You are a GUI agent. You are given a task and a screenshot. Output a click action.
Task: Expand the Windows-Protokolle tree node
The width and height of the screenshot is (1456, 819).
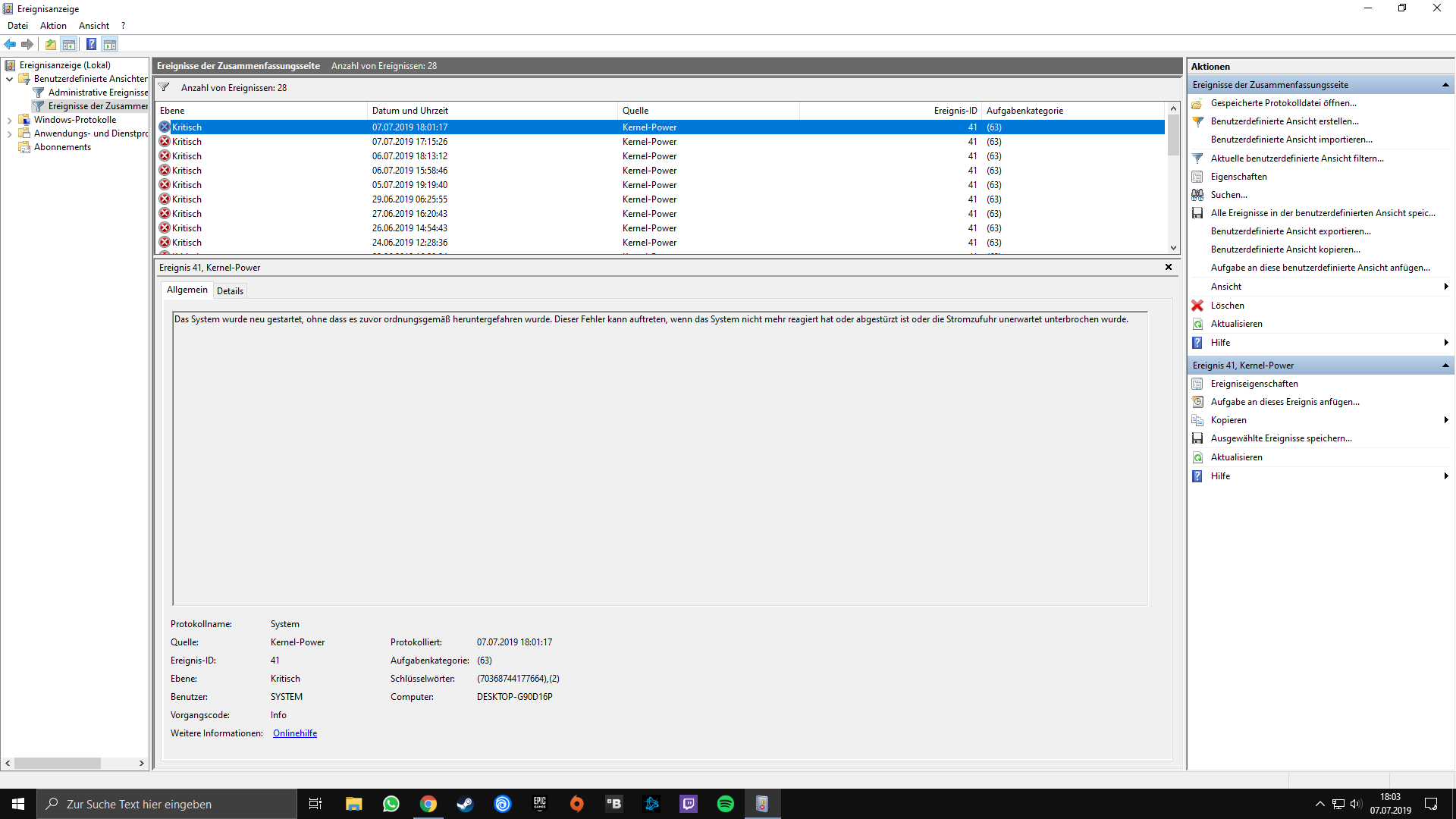[9, 120]
